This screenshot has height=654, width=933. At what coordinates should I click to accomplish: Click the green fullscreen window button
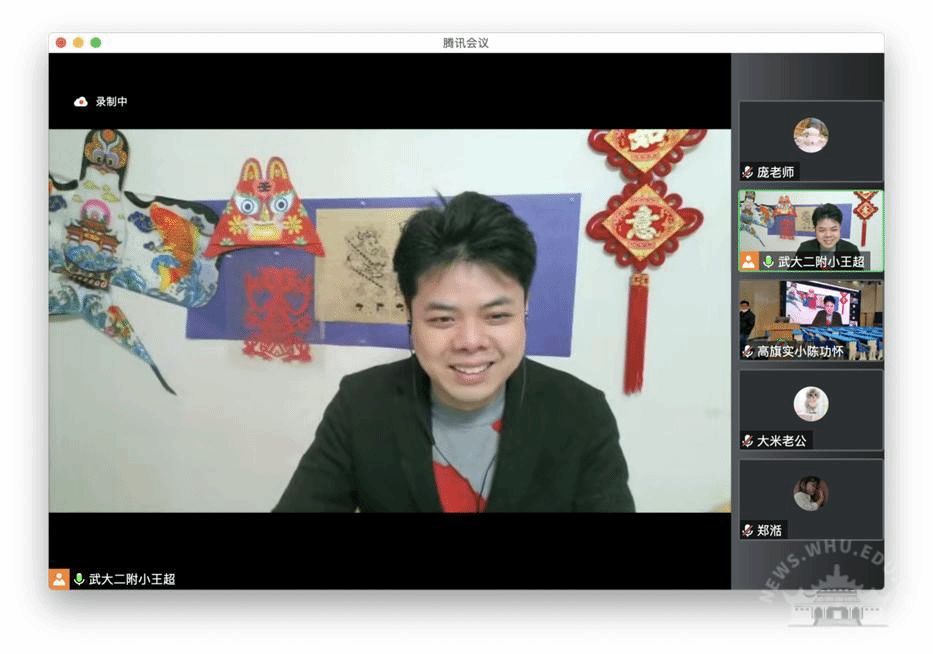tap(96, 43)
